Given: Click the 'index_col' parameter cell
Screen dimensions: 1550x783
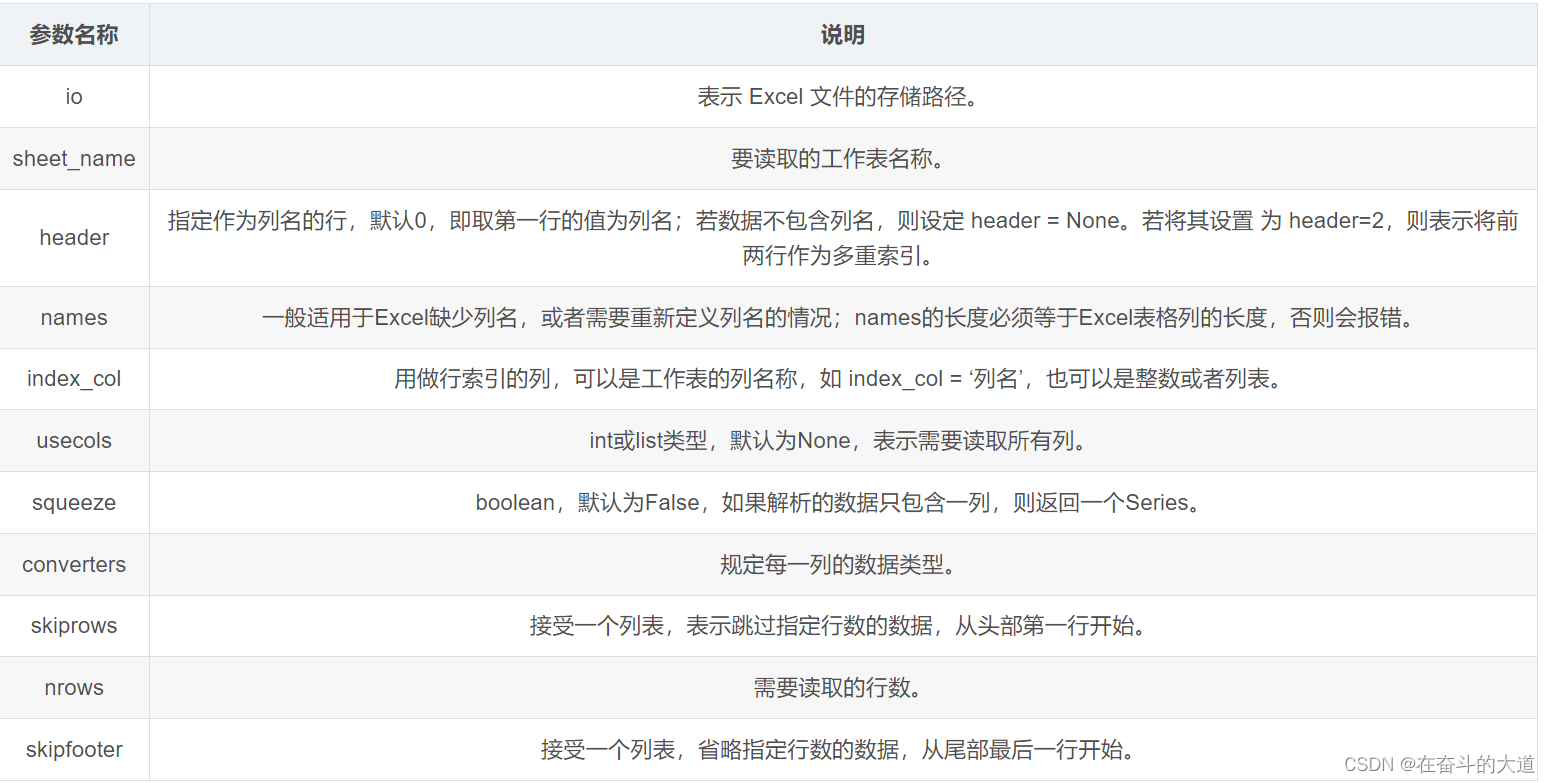Looking at the screenshot, I should 74,379.
